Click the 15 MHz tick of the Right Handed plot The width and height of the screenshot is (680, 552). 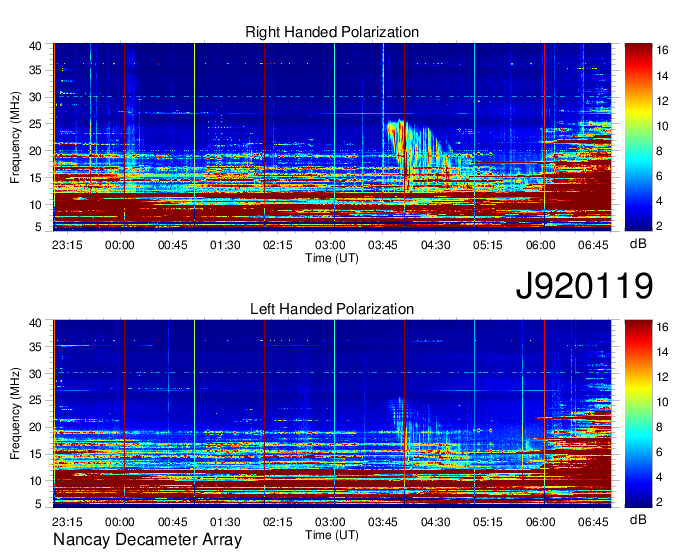35,178
